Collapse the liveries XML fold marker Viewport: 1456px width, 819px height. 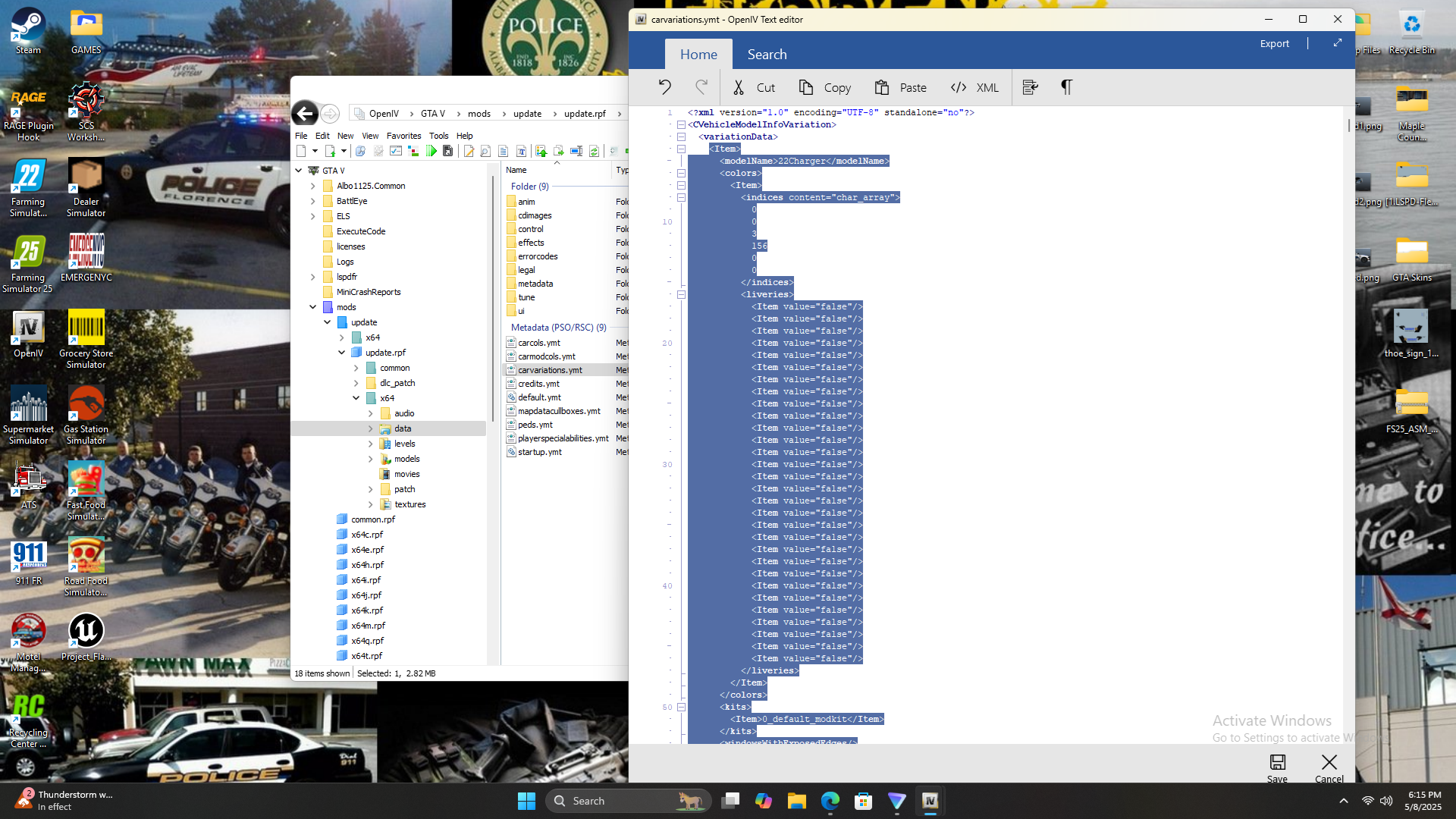(681, 294)
